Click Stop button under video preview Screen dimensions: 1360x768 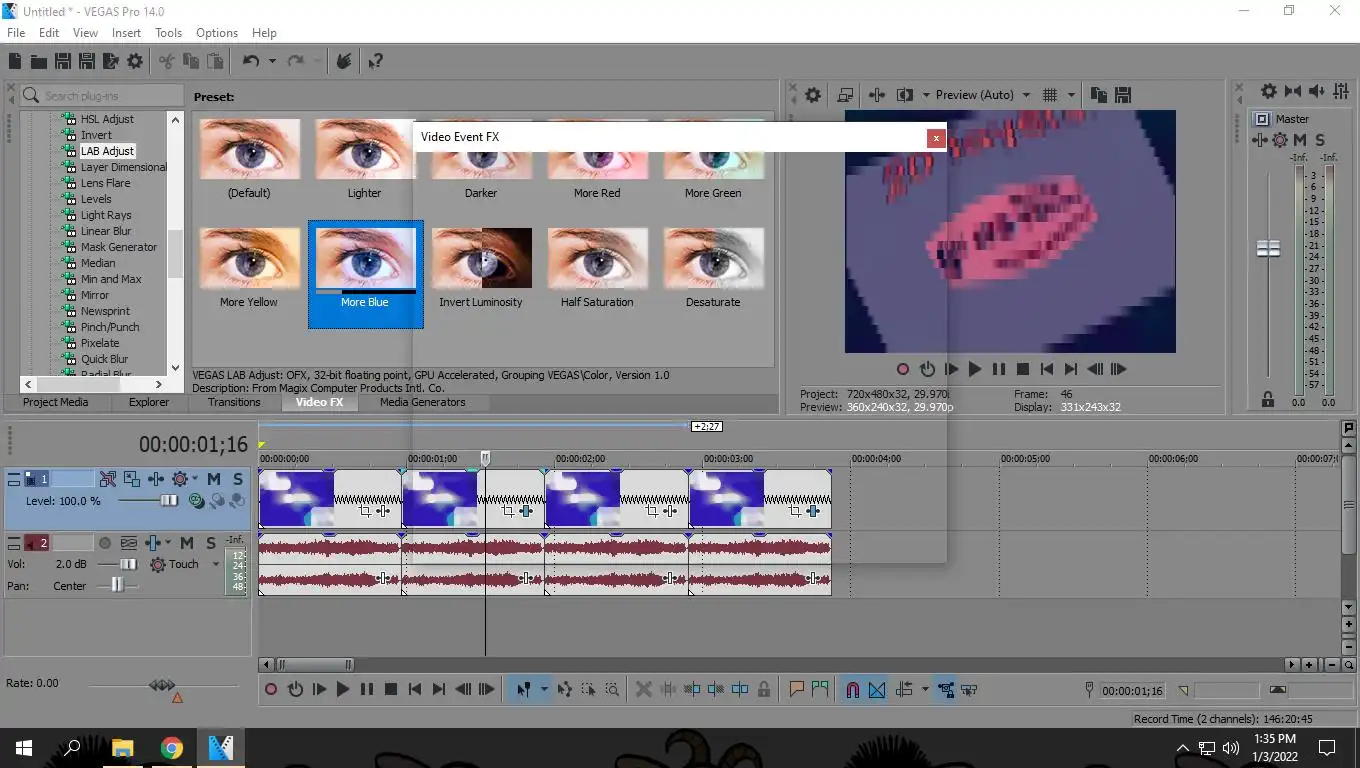(1022, 369)
